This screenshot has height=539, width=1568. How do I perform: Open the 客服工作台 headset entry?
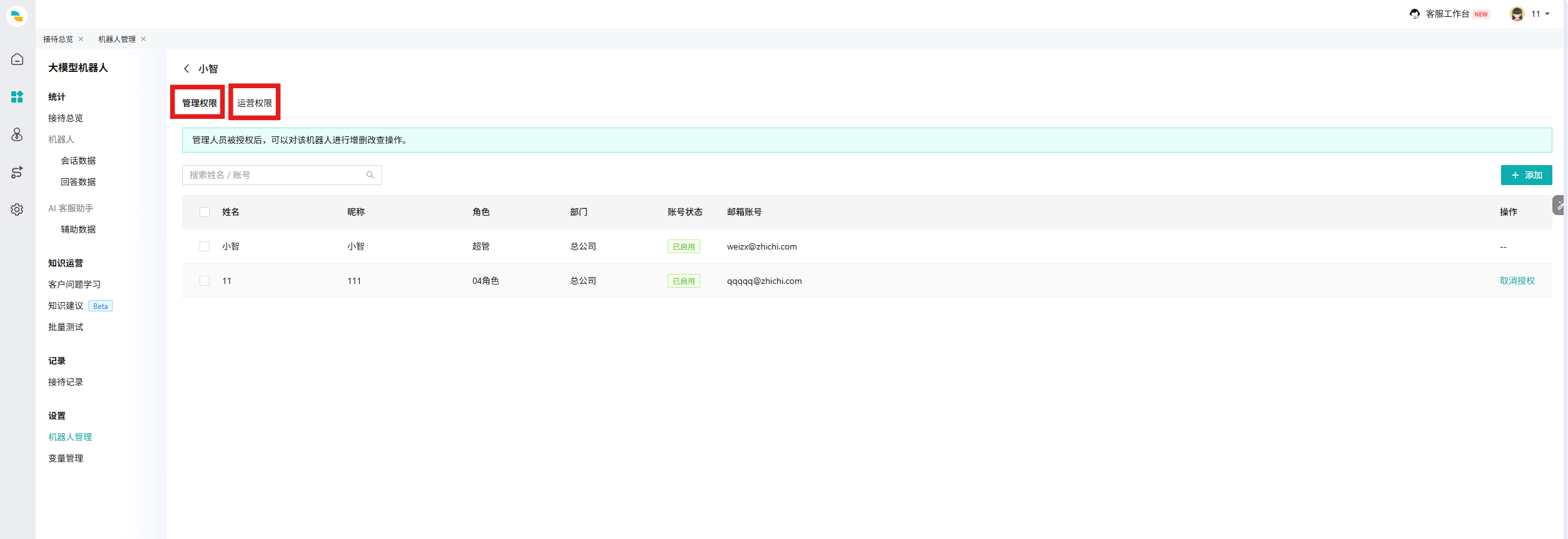(x=1448, y=14)
